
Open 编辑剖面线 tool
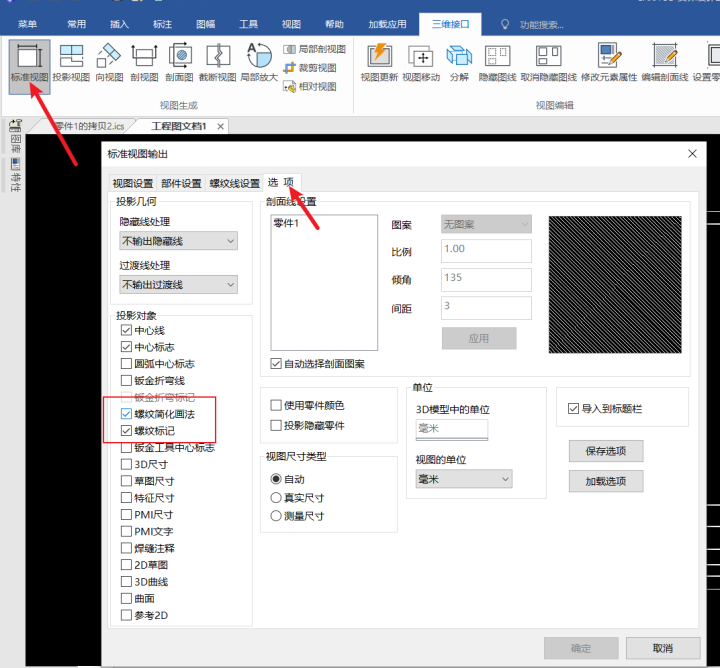pos(665,63)
